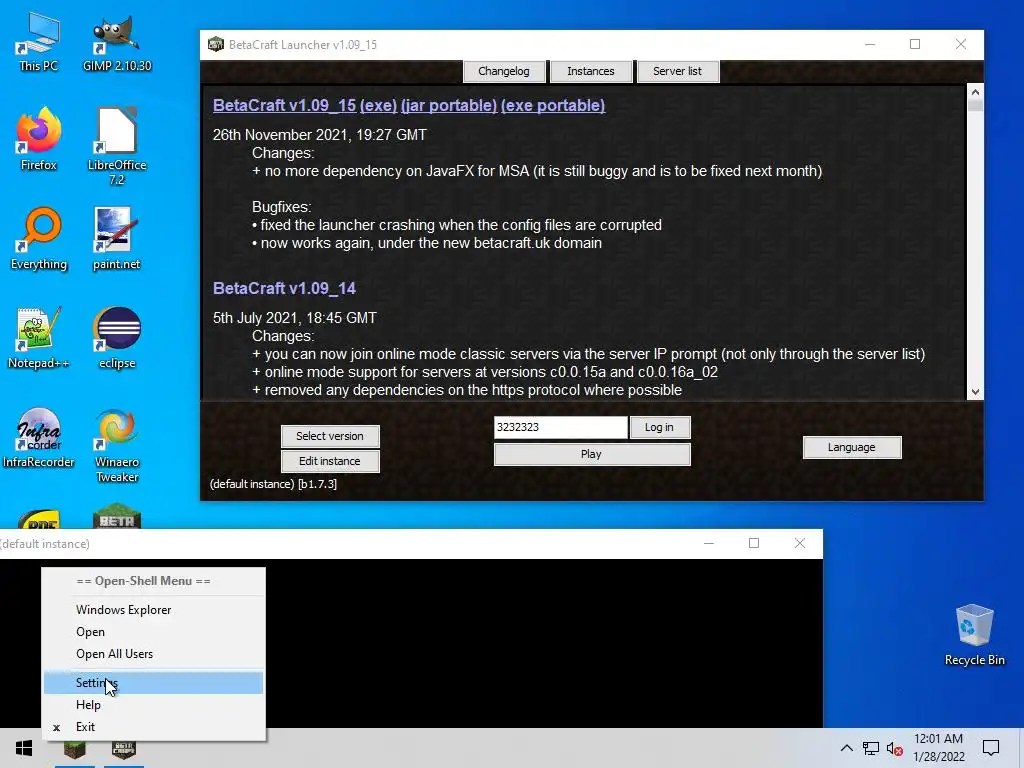The height and width of the screenshot is (768, 1024).
Task: Click BetaCraft Launcher title bar icon
Action: (x=216, y=44)
